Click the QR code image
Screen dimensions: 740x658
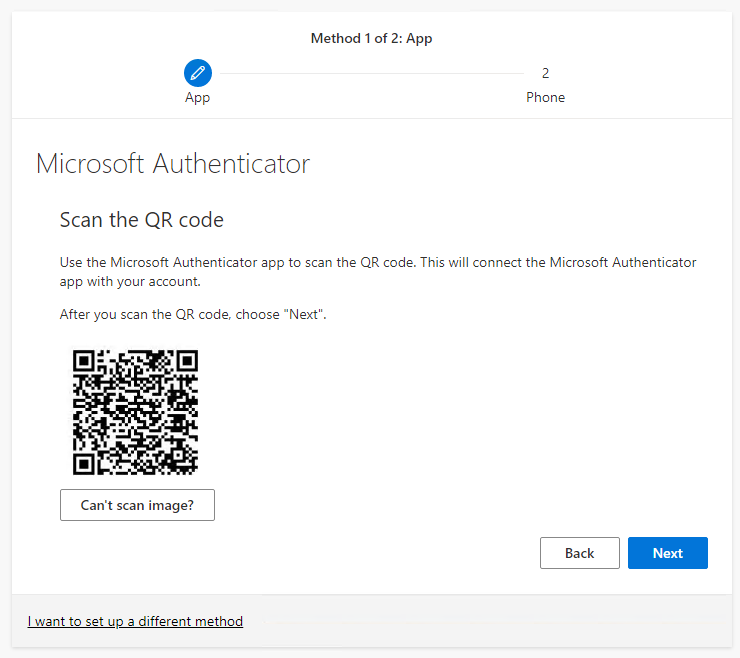click(x=135, y=412)
